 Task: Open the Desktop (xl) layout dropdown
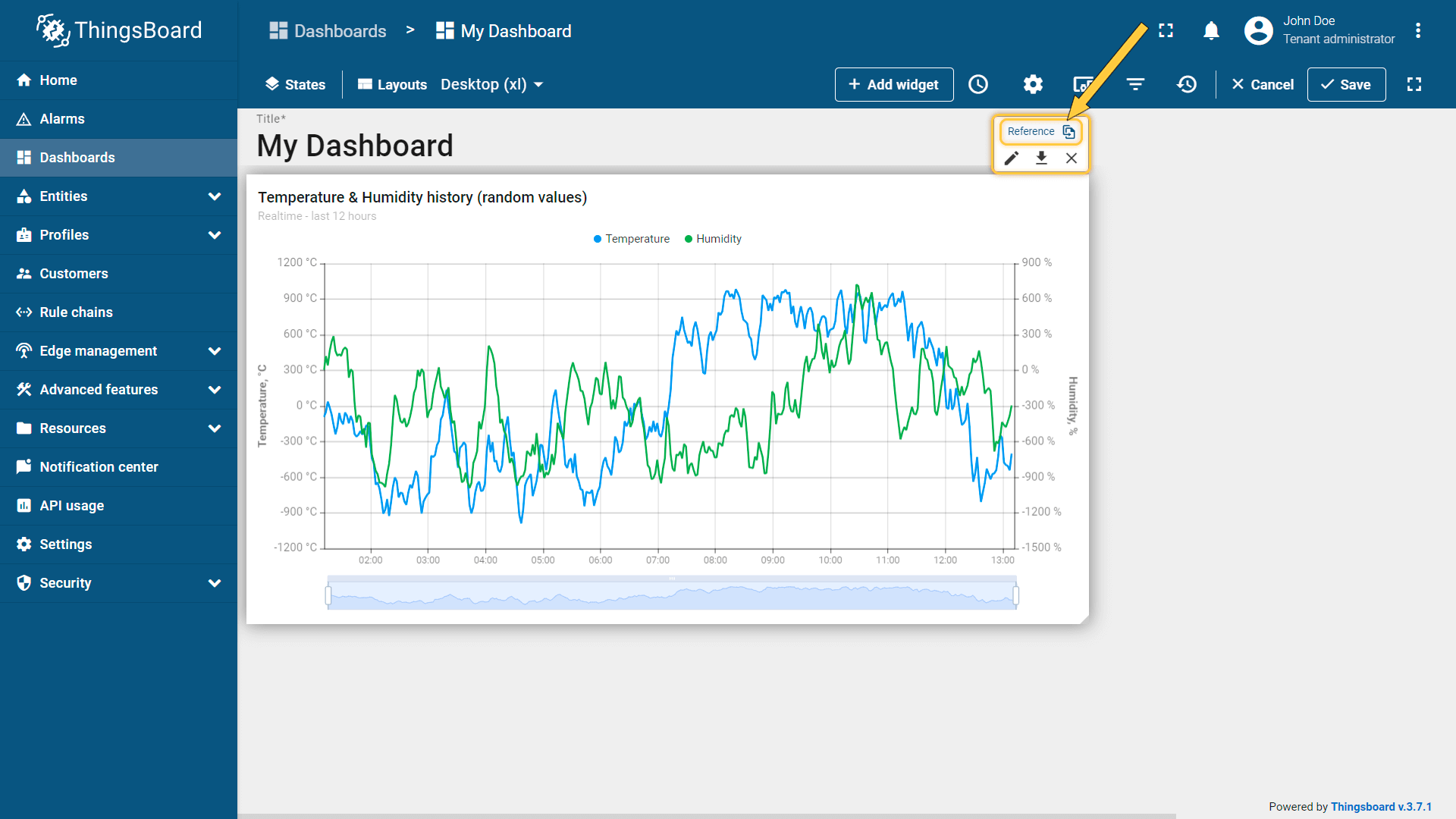491,84
